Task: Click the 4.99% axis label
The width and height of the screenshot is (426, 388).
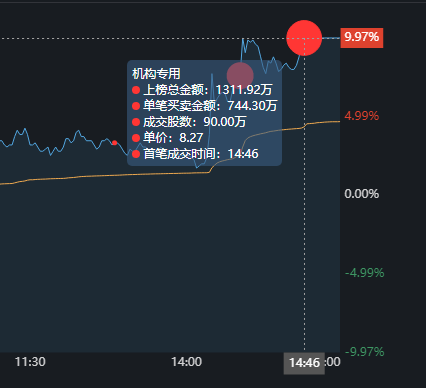Action: click(x=362, y=116)
